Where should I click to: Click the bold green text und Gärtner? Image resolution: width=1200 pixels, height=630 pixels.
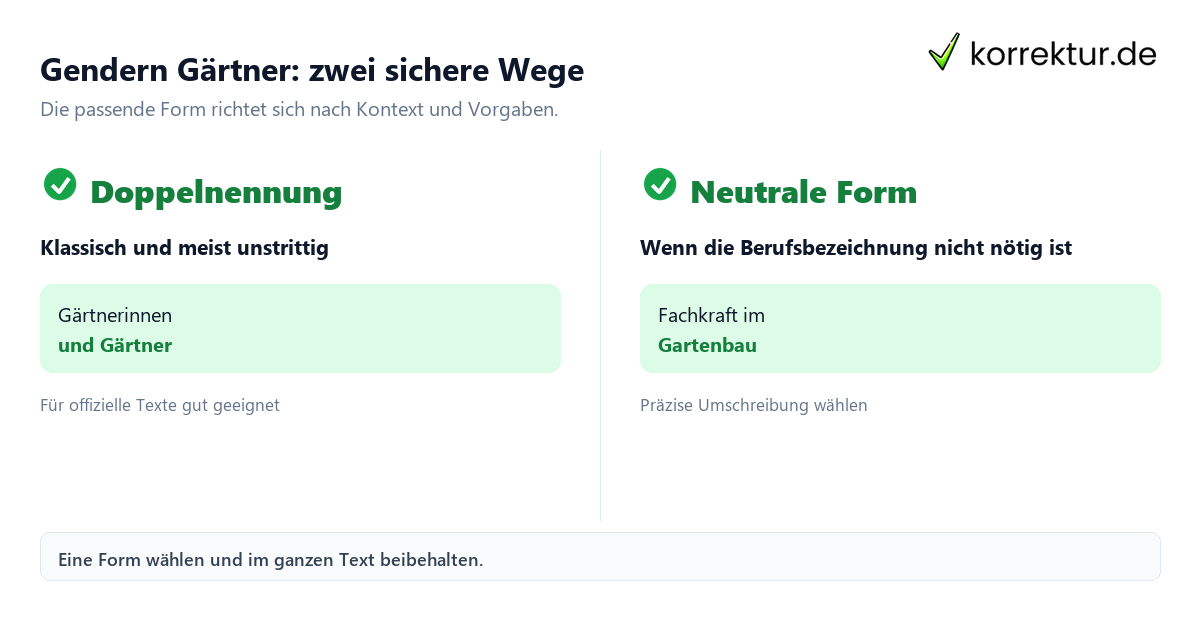coord(115,346)
